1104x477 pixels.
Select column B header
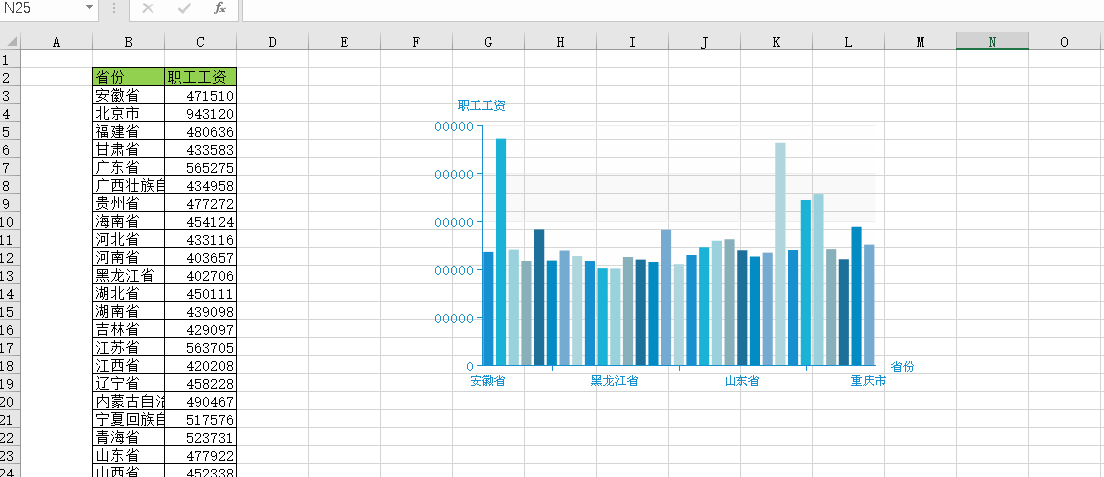coord(128,42)
